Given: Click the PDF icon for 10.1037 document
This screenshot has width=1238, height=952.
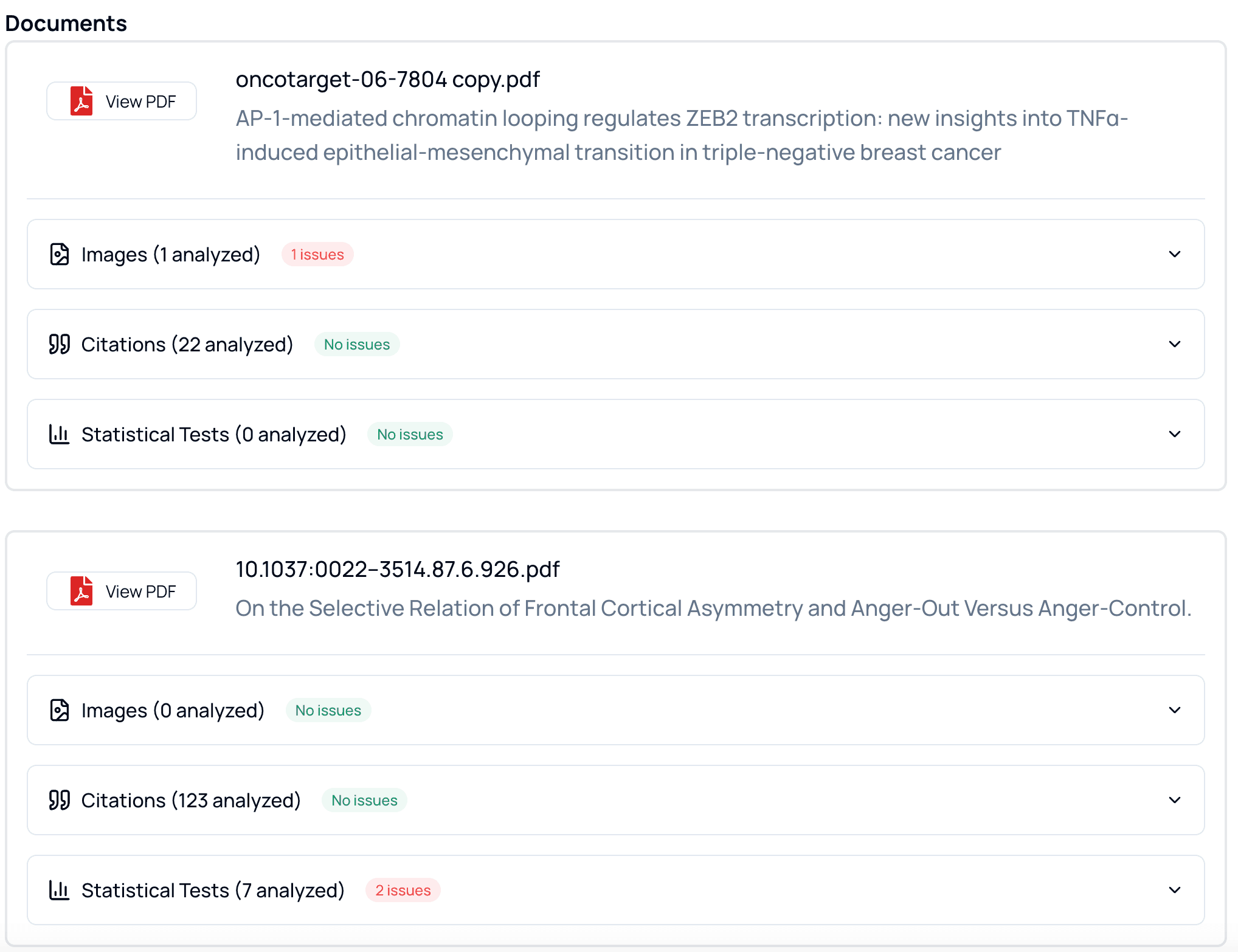Looking at the screenshot, I should coord(81,591).
